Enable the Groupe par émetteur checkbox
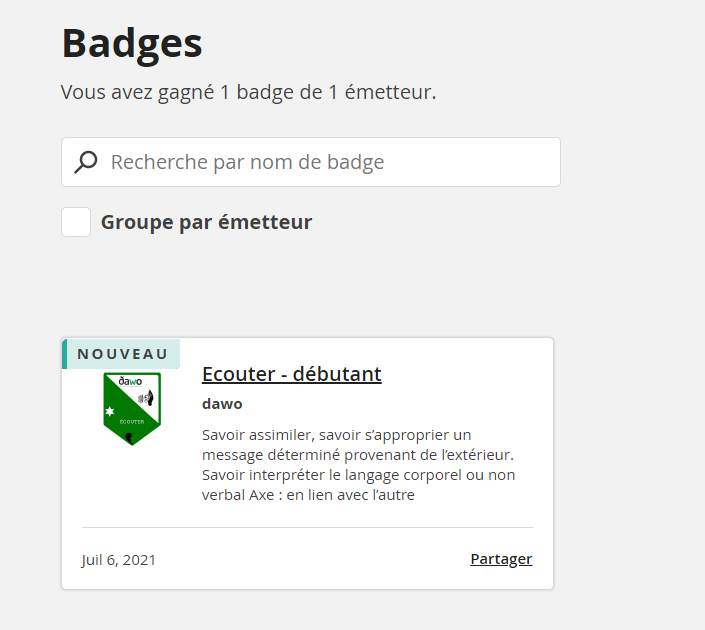This screenshot has height=630, width=705. [76, 222]
